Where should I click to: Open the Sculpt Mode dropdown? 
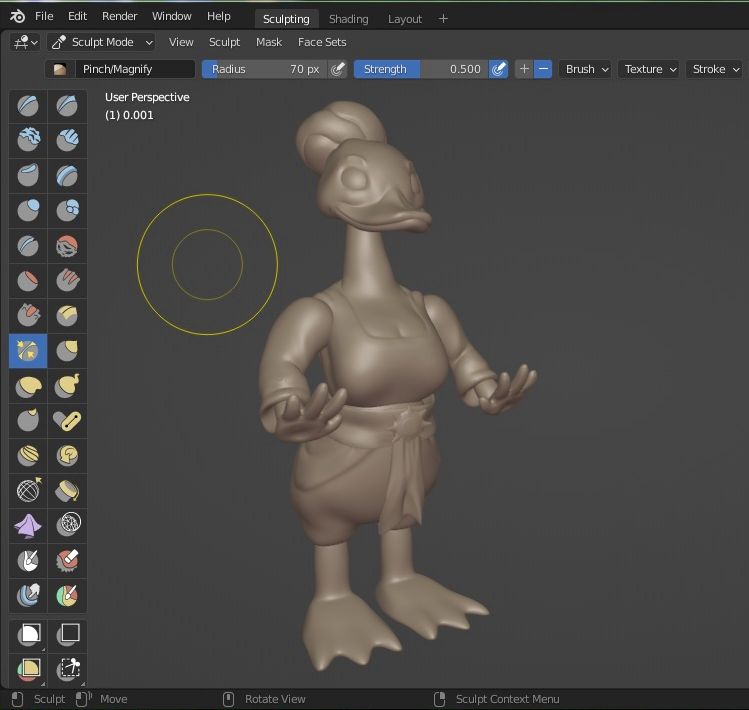102,42
